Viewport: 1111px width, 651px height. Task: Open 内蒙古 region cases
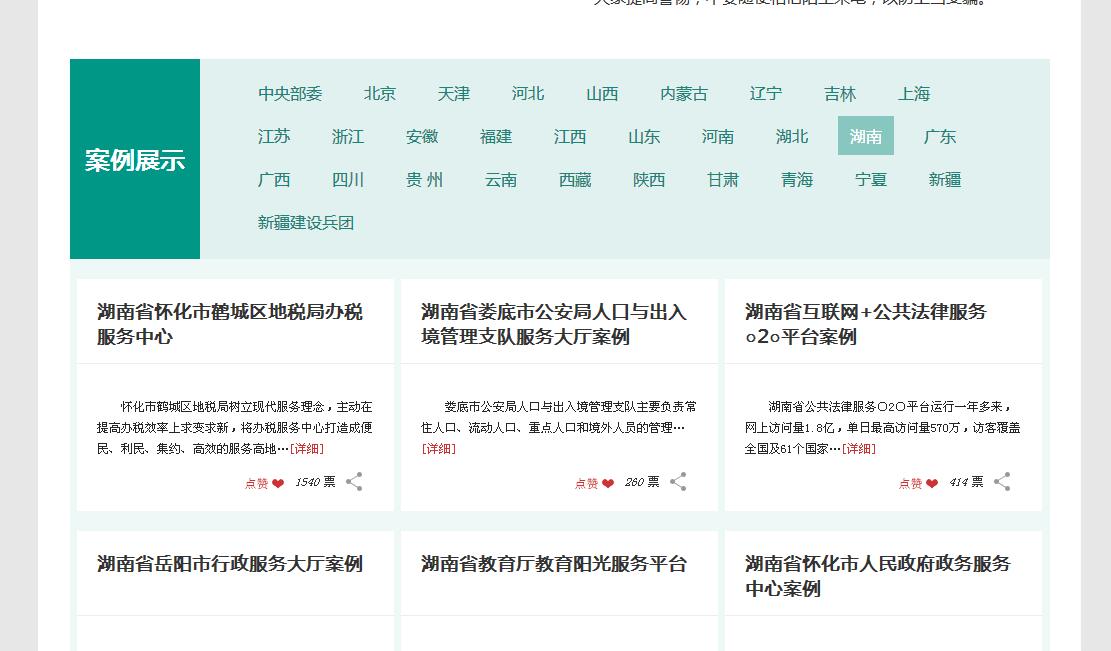pos(684,94)
